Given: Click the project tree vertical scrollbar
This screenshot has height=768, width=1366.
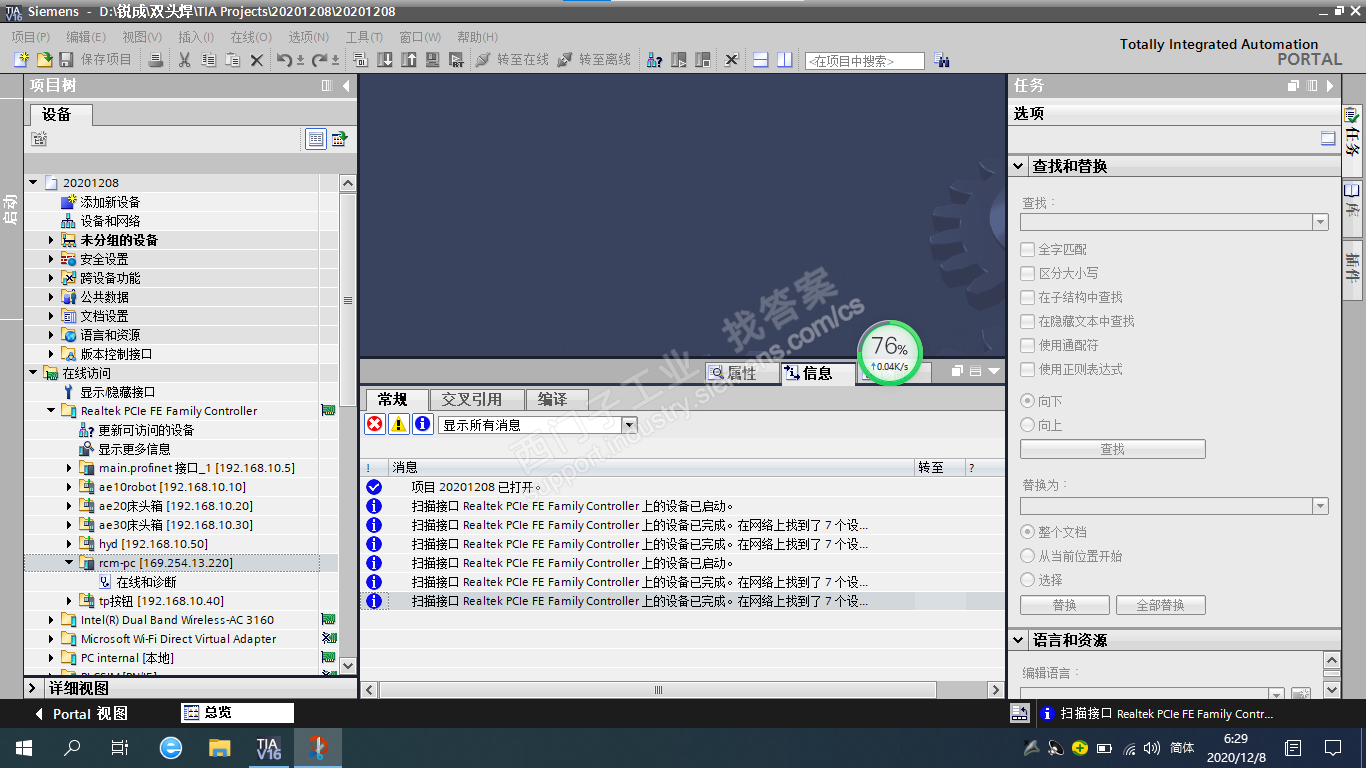Looking at the screenshot, I should tap(348, 300).
